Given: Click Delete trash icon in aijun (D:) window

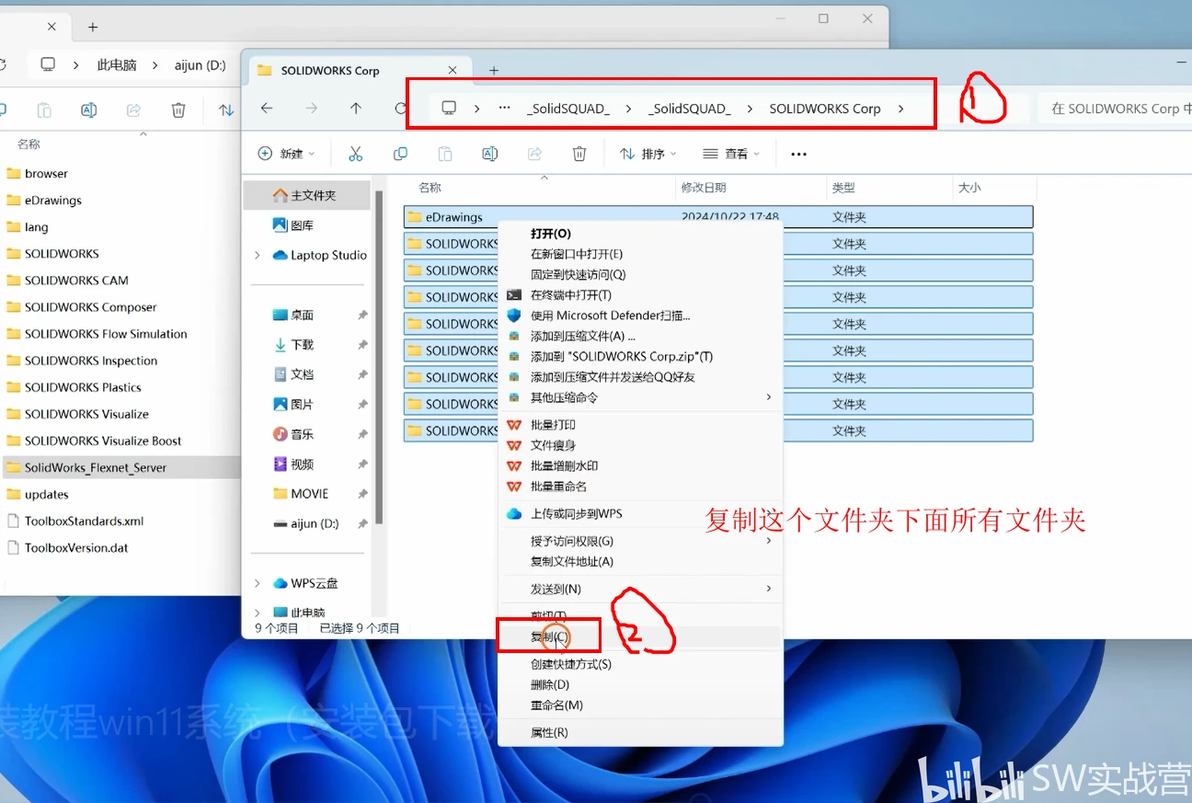Looking at the screenshot, I should coord(179,110).
